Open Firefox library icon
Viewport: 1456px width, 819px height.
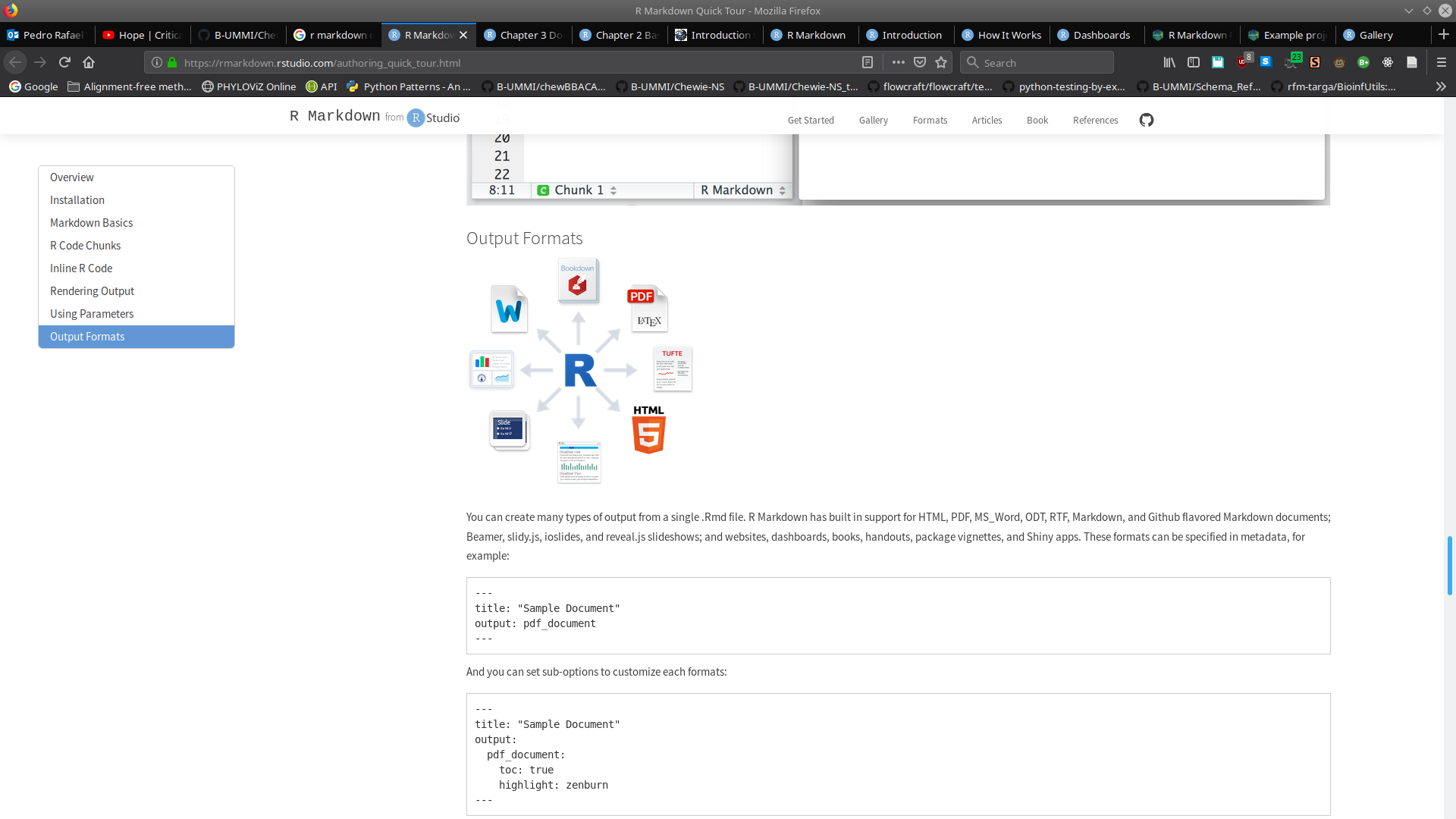[1169, 62]
